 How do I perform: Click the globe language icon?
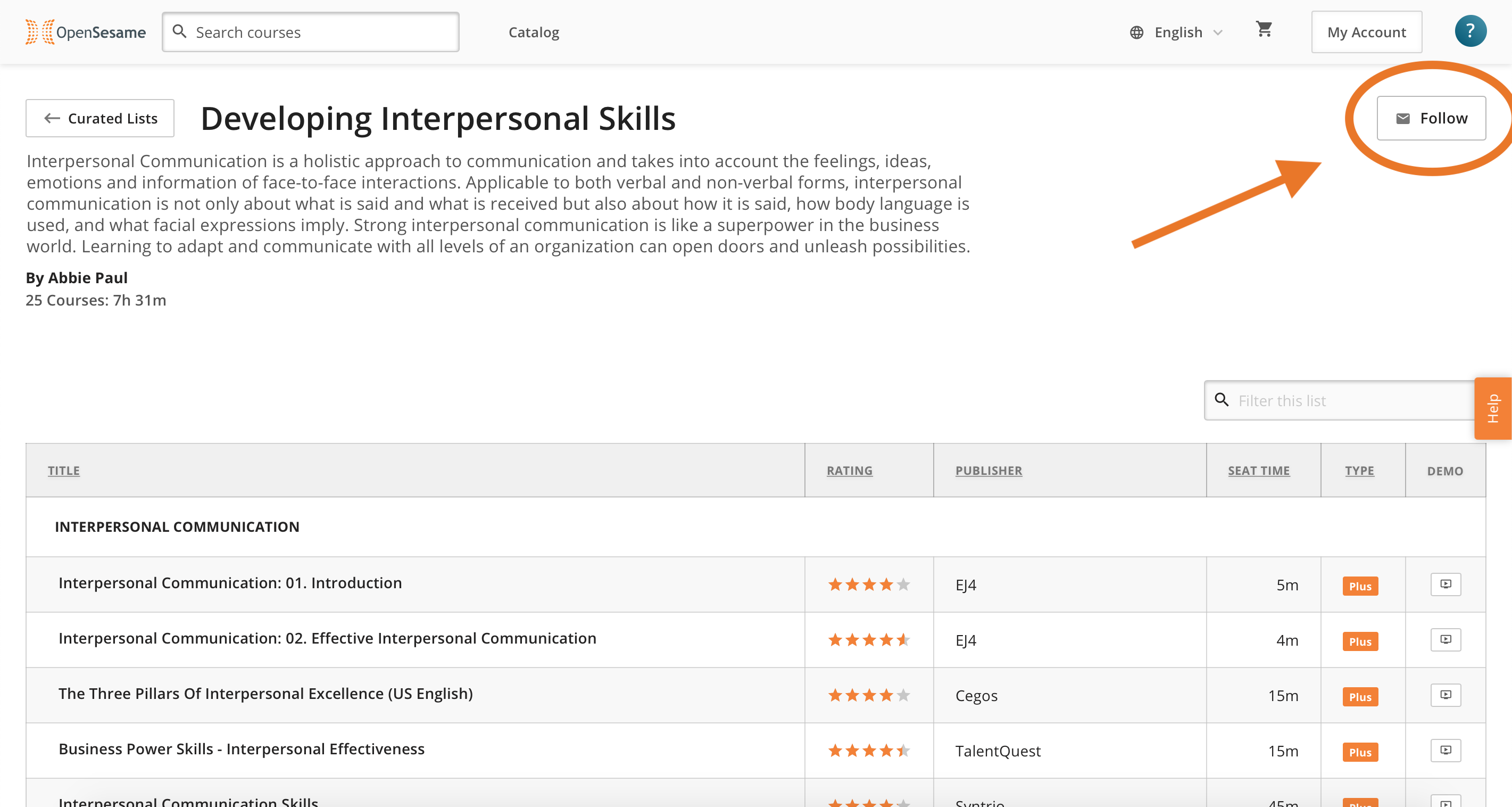coord(1137,32)
